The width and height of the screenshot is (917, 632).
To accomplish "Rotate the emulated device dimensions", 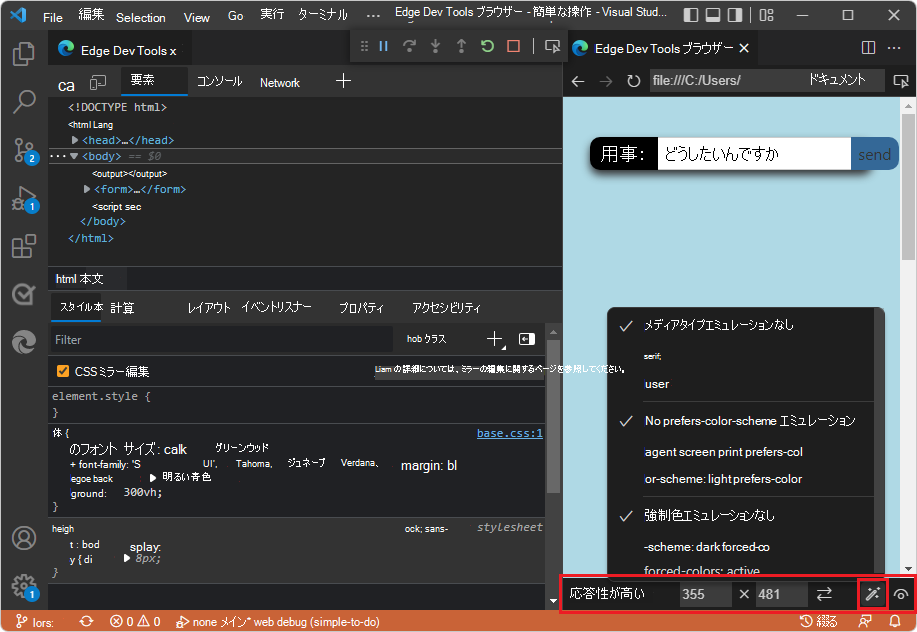I will [x=824, y=594].
